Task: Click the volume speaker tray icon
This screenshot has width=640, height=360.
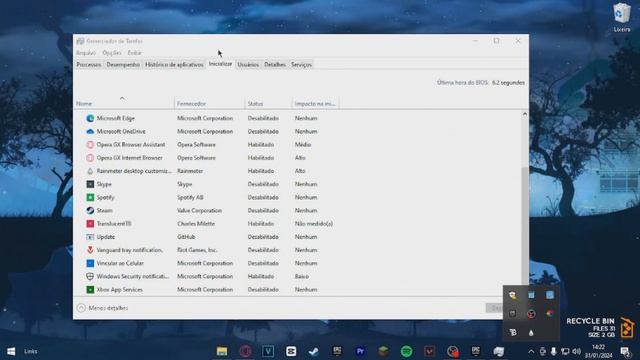Action: tap(576, 351)
